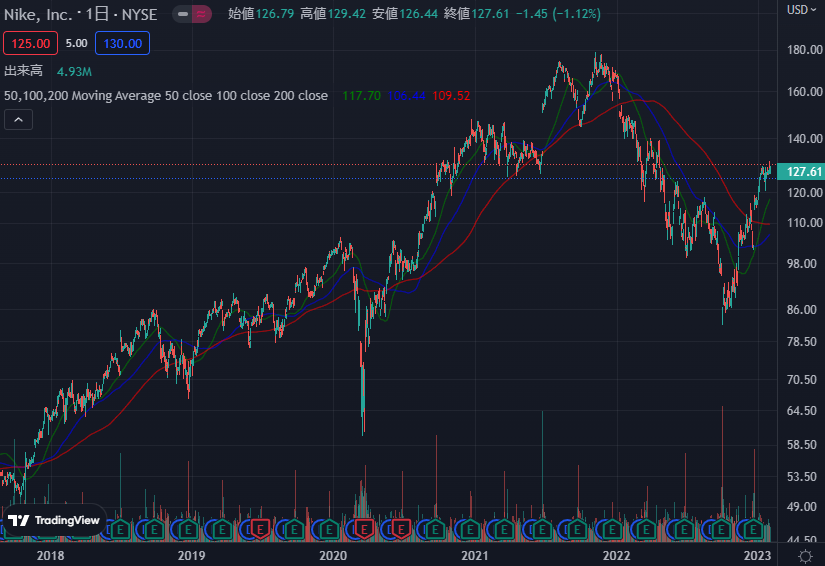Viewport: 825px width, 566px height.
Task: Click green earnings marker above the 2022 label
Action: coord(611,529)
